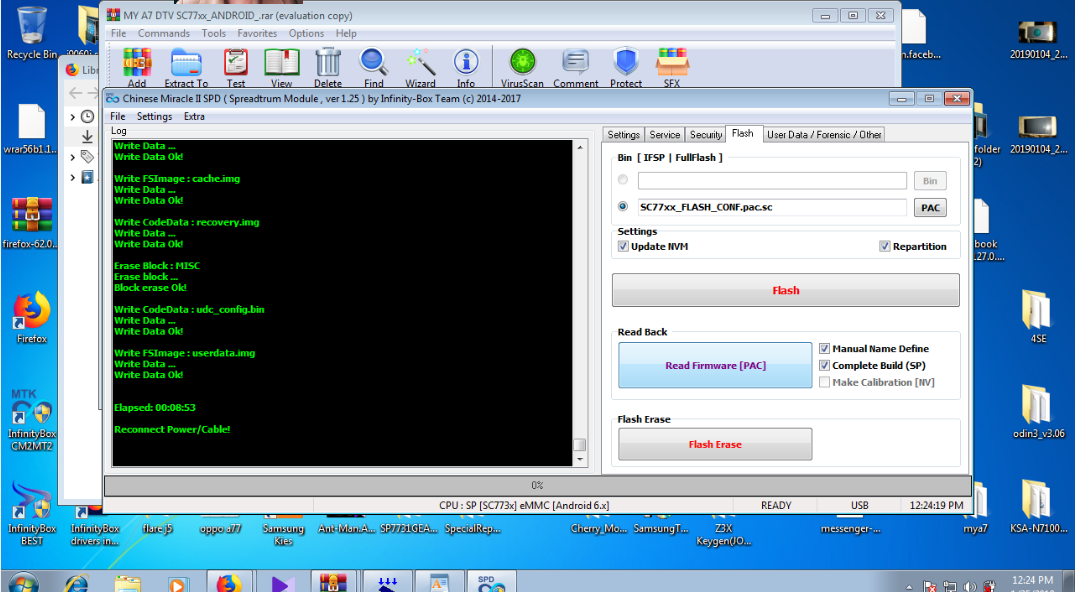Viewport: 1075px width, 592px height.
Task: Click the READY status bar entry
Action: [x=776, y=506]
